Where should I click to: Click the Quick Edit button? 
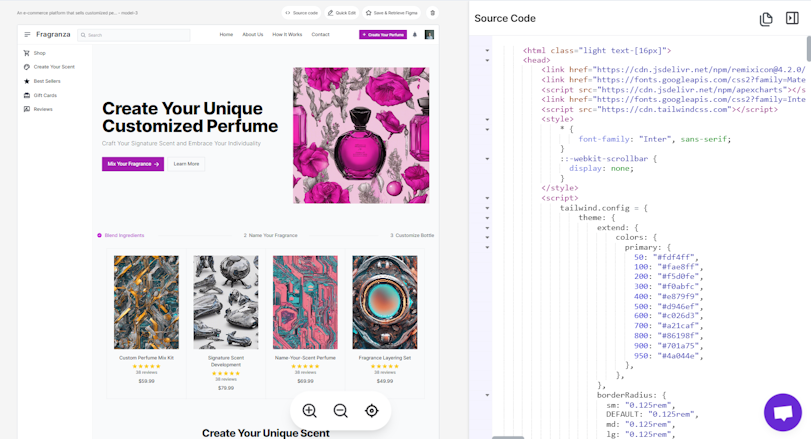point(342,13)
